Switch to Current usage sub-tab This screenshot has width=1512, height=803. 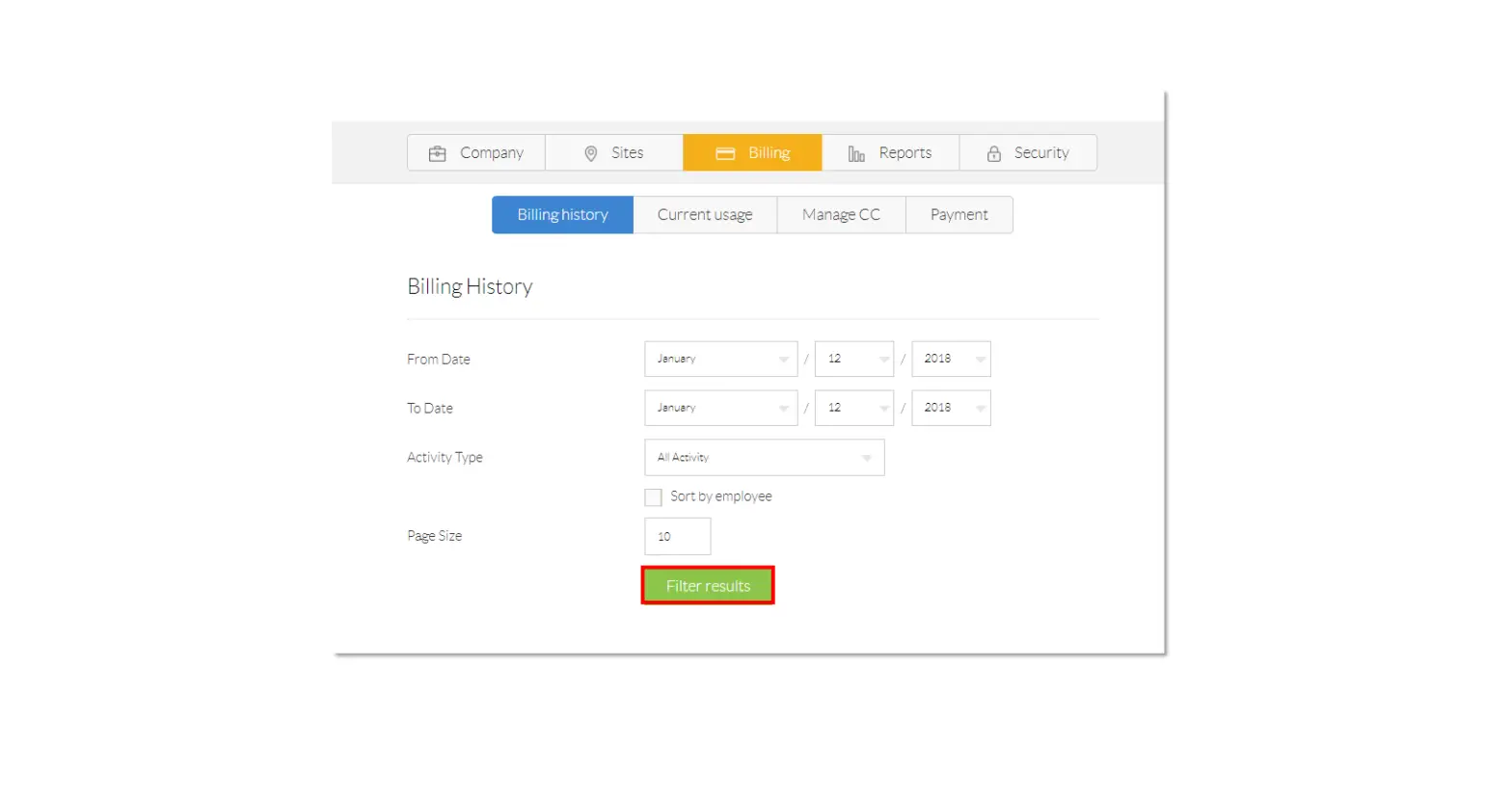(x=705, y=215)
